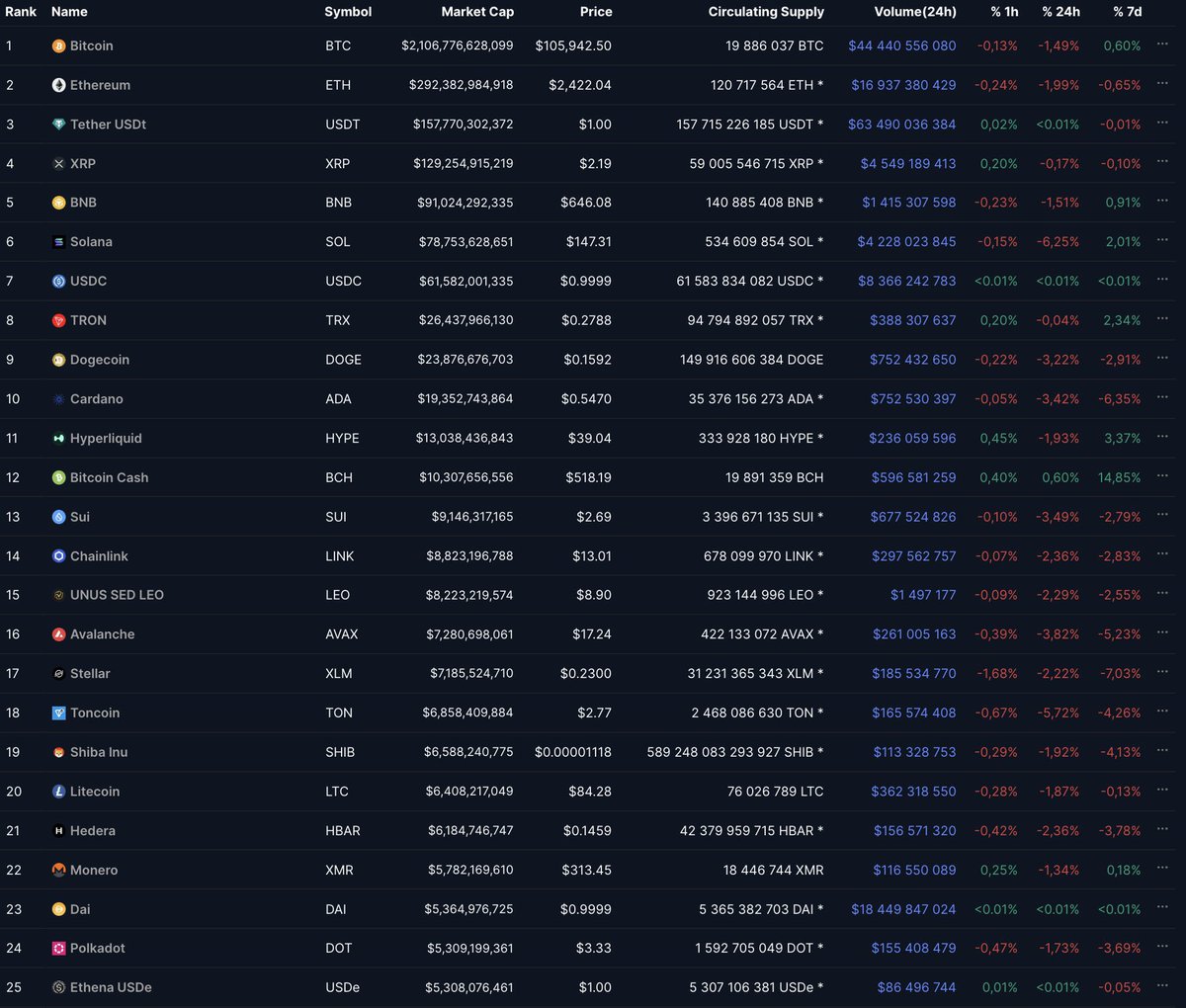Click the USDC logo icon
The width and height of the screenshot is (1186, 1008).
58,282
